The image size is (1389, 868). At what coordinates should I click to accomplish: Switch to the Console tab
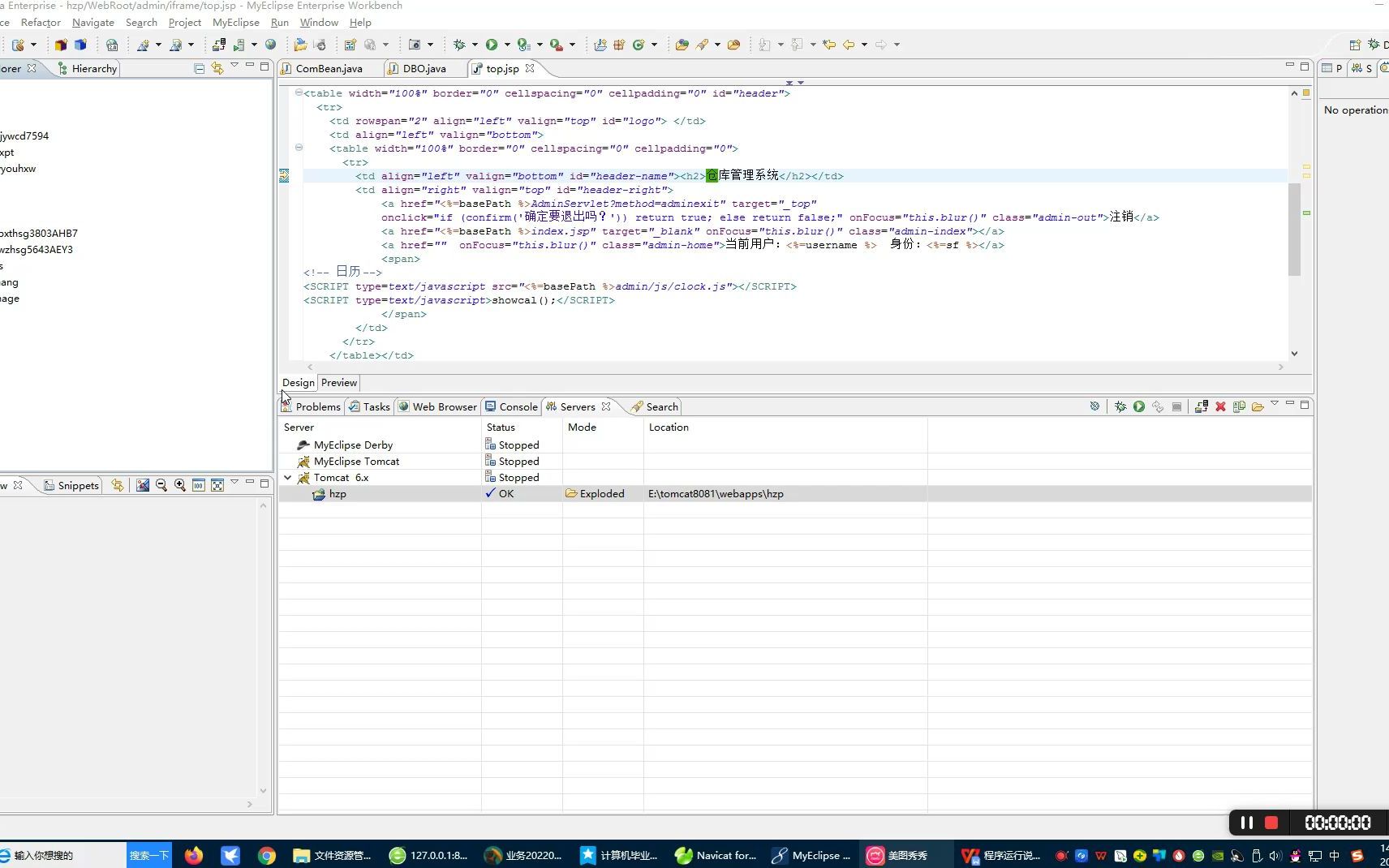512,407
